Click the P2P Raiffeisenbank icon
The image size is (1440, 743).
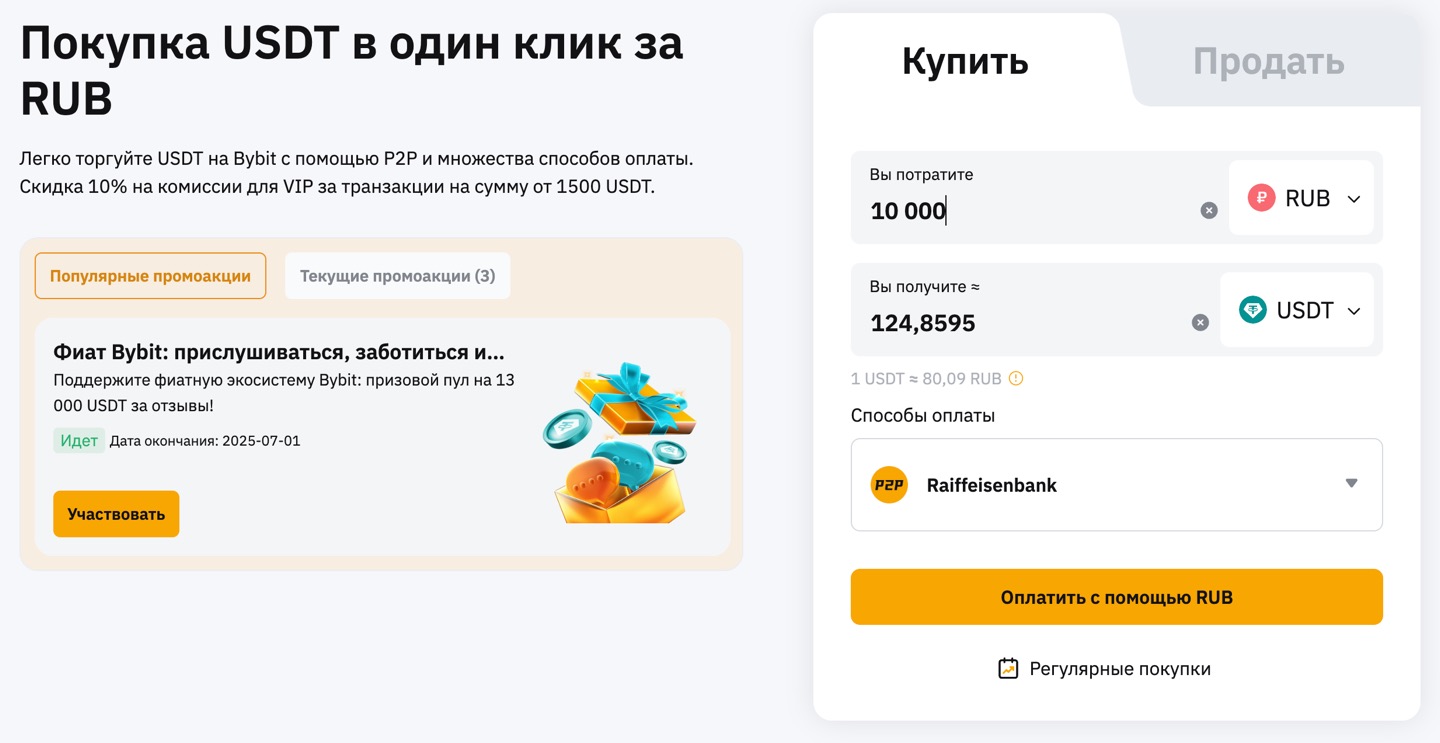889,485
